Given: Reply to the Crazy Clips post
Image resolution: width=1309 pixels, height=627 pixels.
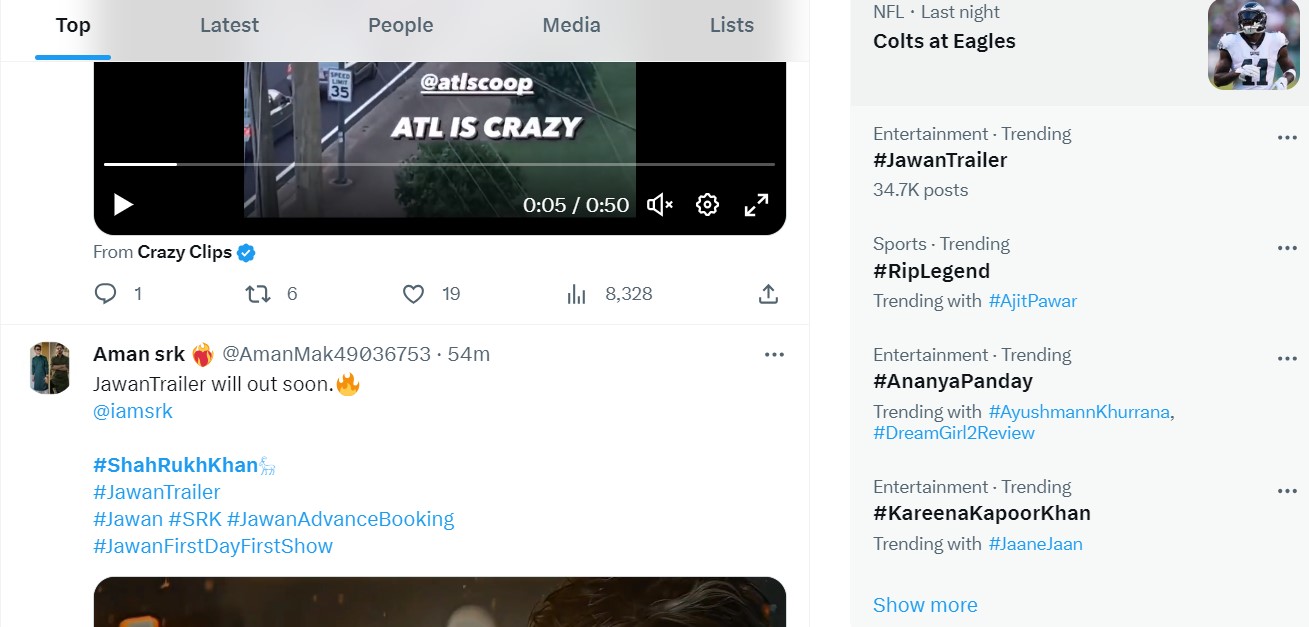Looking at the screenshot, I should [106, 294].
